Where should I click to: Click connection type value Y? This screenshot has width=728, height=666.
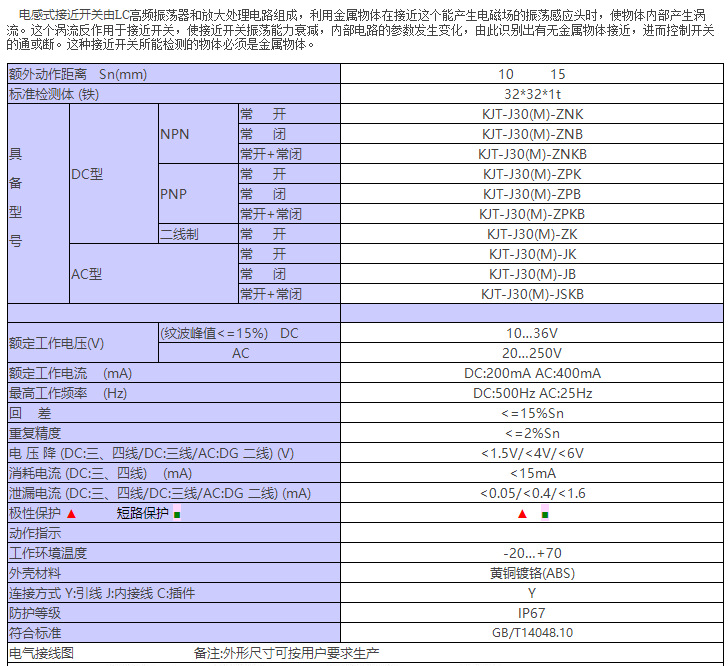click(x=532, y=593)
